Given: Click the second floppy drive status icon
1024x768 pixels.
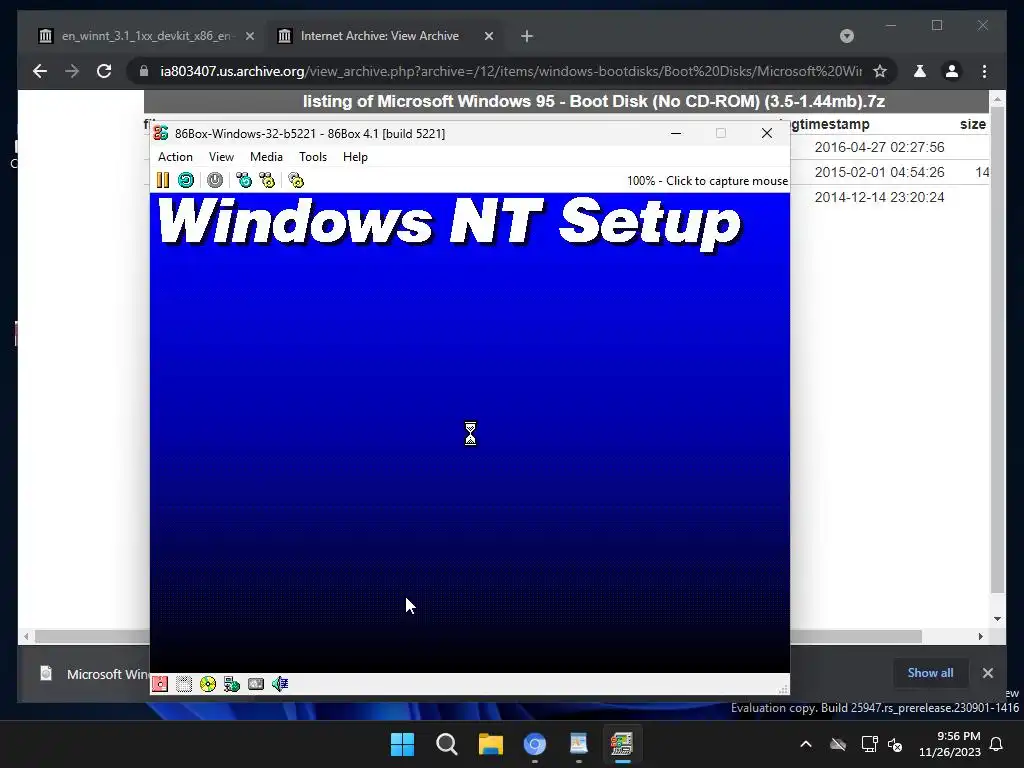Looking at the screenshot, I should [184, 684].
